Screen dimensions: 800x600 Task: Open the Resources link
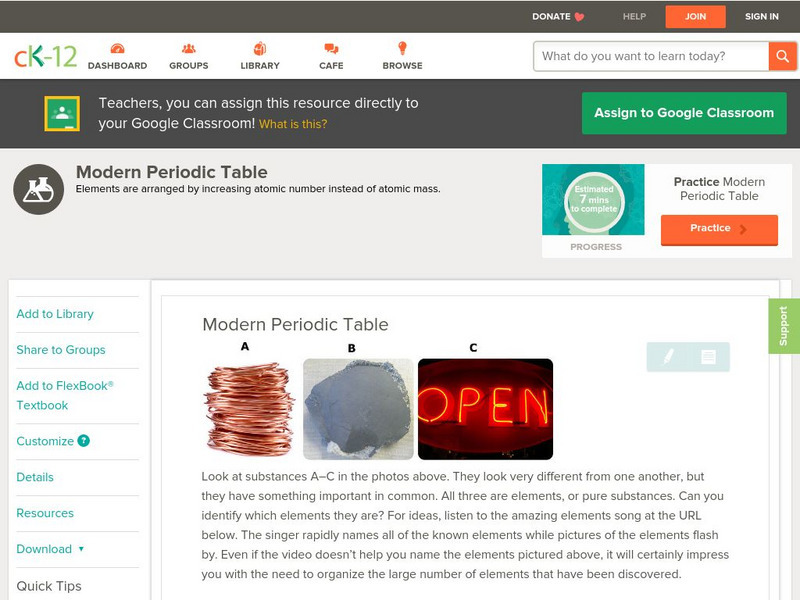pyautogui.click(x=45, y=513)
